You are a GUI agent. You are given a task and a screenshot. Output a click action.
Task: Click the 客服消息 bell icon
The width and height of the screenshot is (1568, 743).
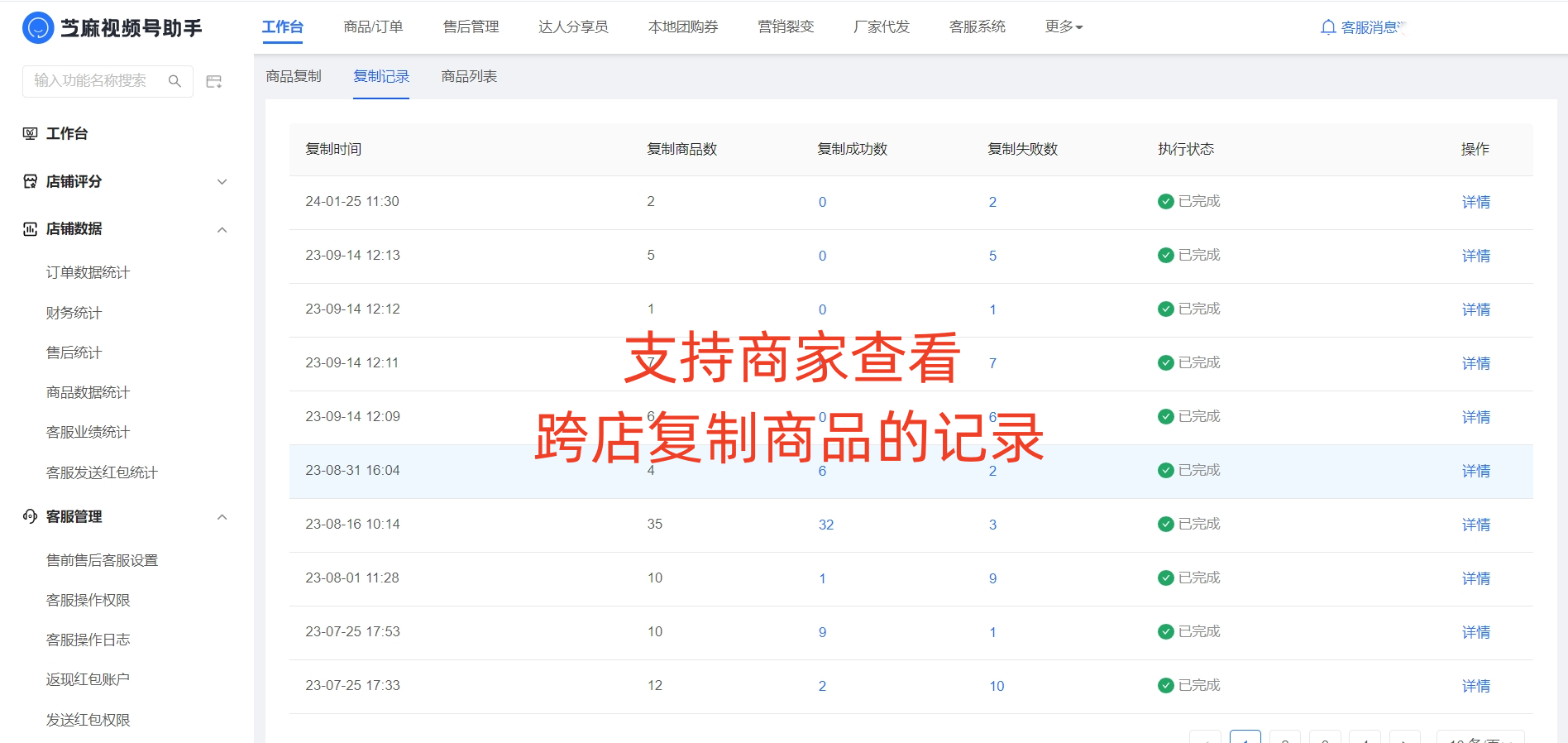[x=1328, y=27]
